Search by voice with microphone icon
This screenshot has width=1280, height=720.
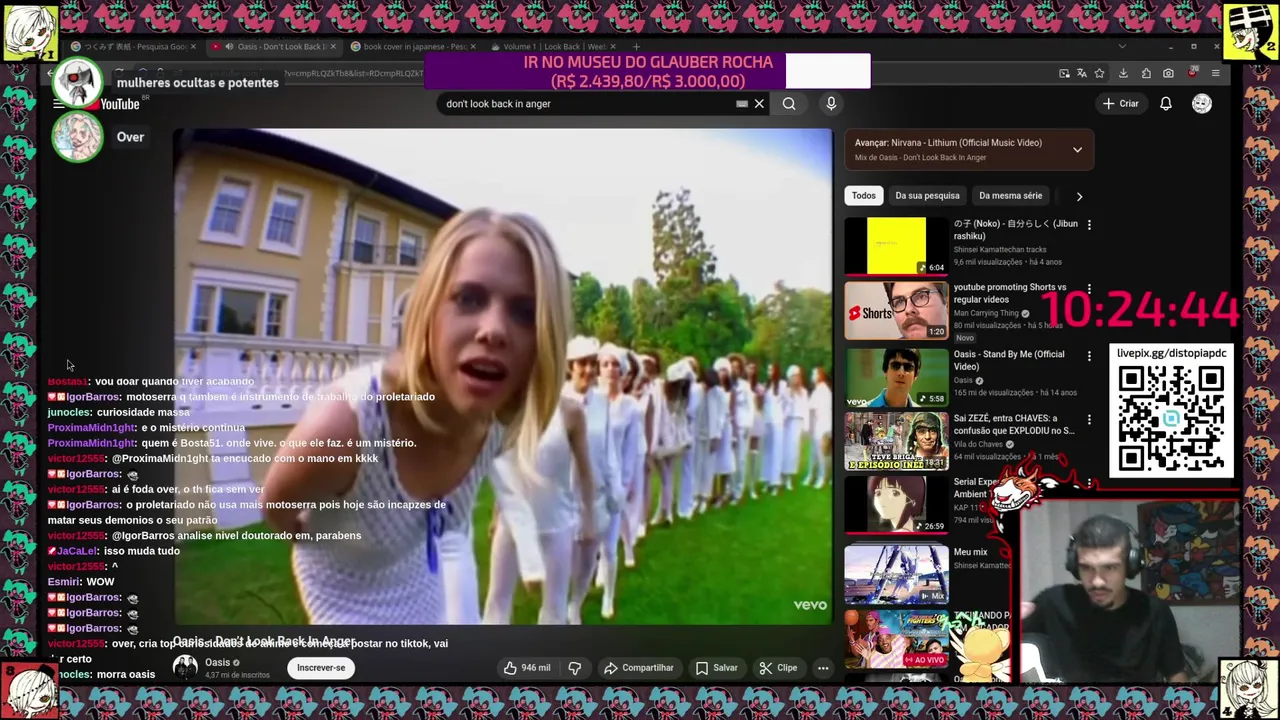coord(831,104)
